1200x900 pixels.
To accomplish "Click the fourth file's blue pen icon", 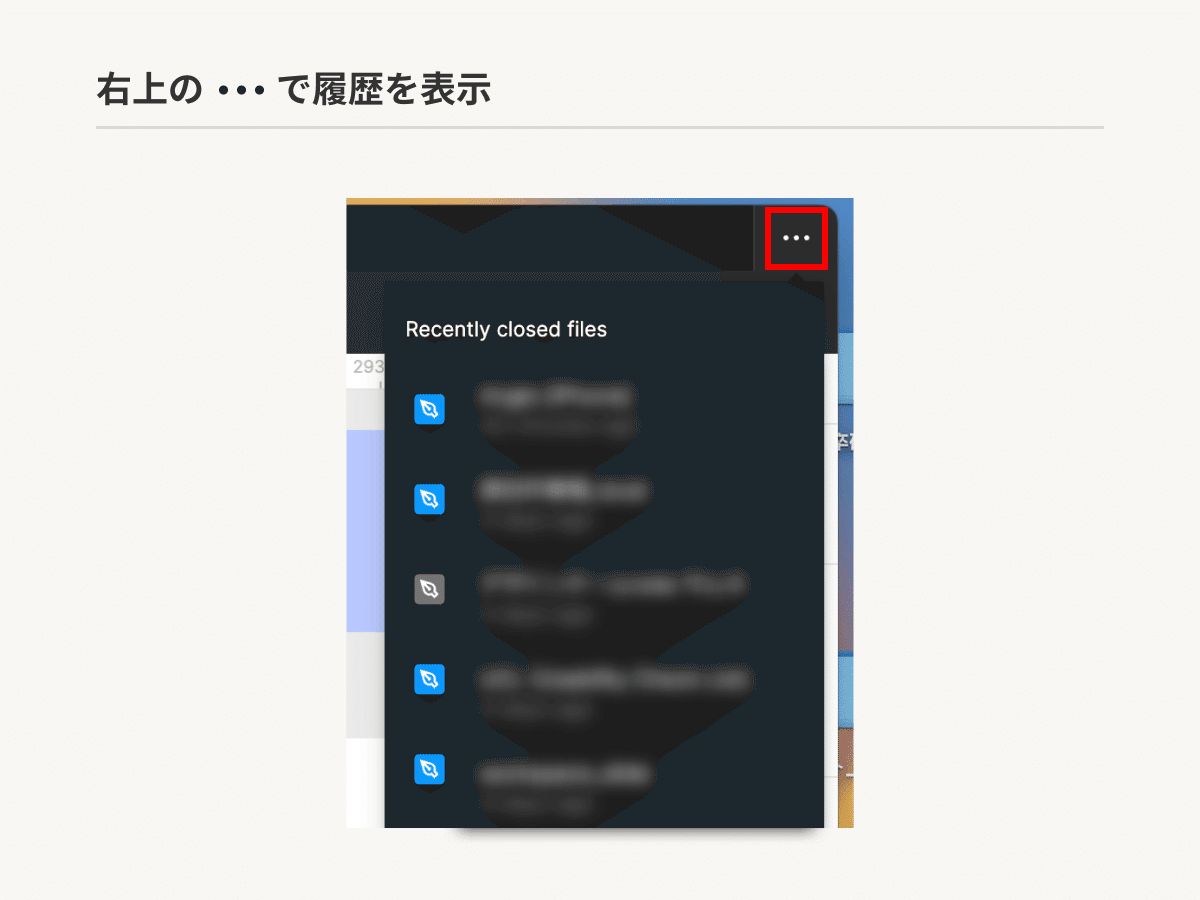I will [x=429, y=680].
